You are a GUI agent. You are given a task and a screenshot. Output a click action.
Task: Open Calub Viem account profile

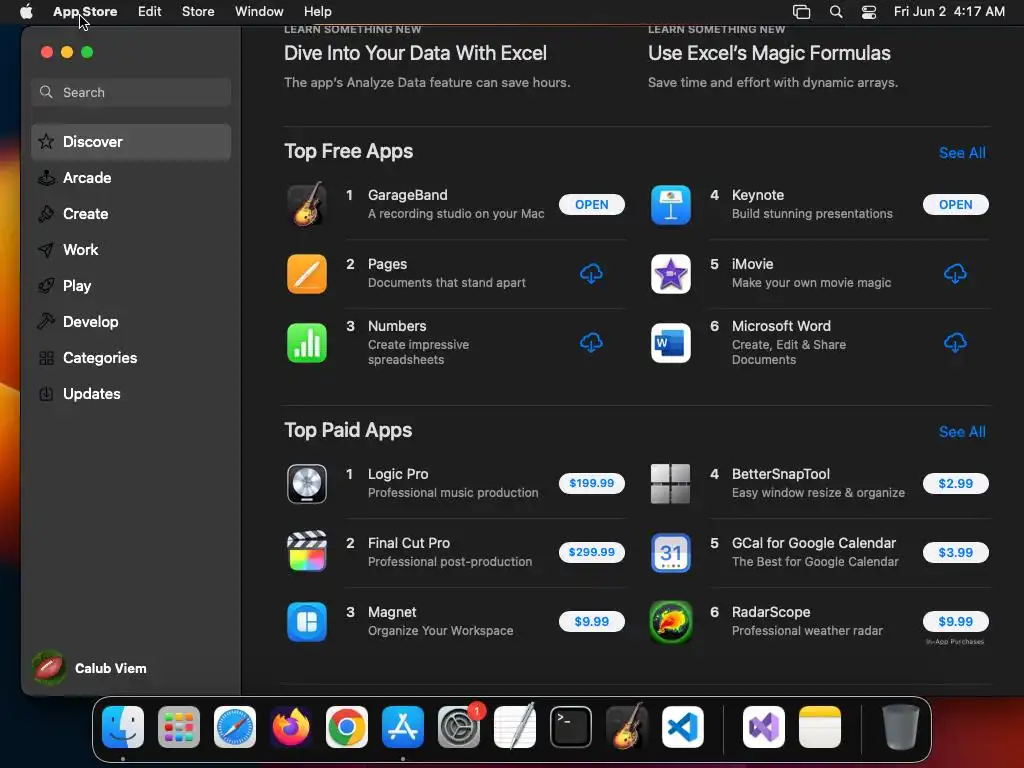coord(90,668)
